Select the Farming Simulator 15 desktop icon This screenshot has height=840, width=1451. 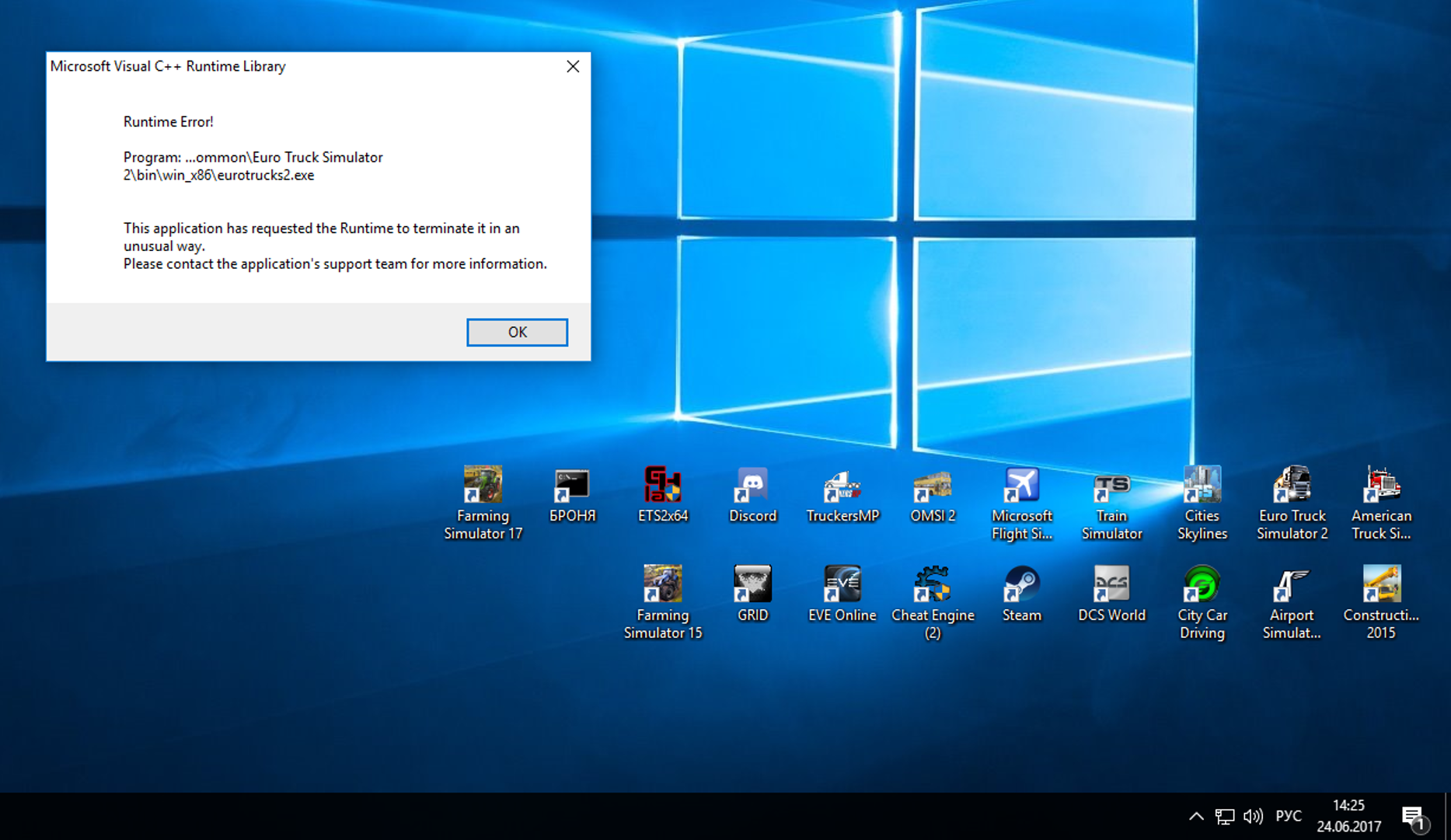(x=663, y=602)
